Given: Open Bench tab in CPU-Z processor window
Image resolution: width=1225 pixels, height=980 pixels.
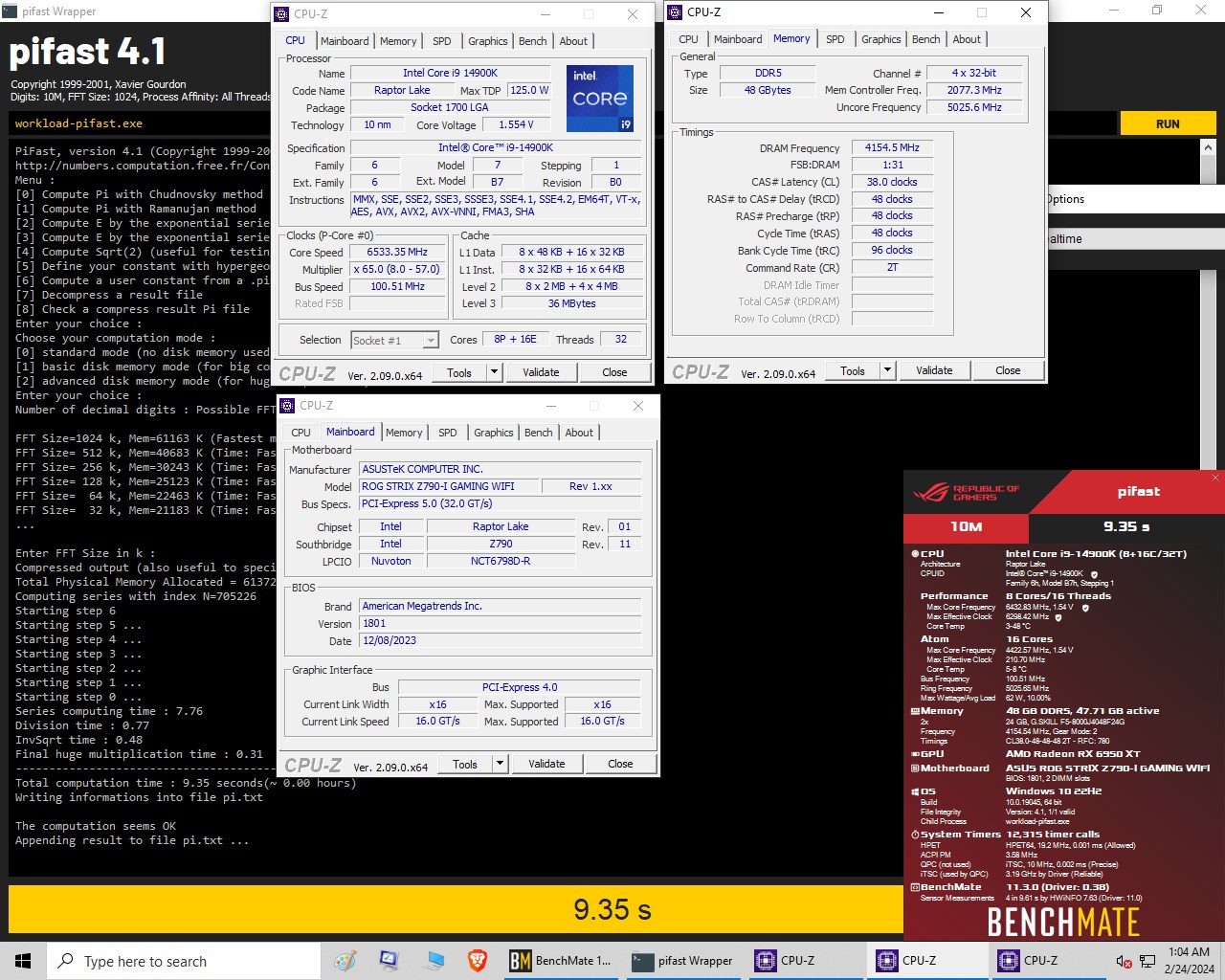Looking at the screenshot, I should click(533, 41).
